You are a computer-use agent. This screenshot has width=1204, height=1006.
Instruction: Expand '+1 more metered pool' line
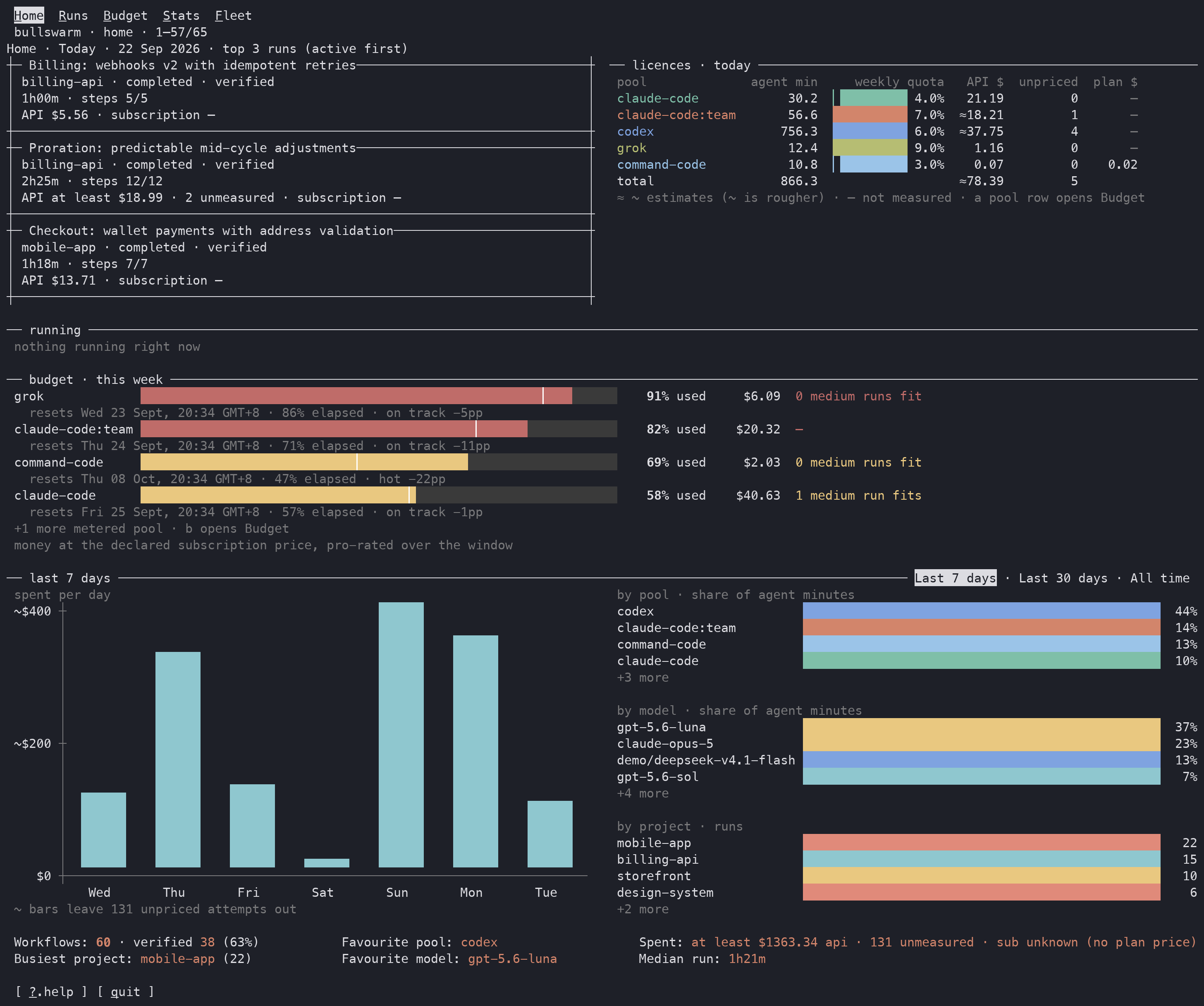(x=151, y=528)
